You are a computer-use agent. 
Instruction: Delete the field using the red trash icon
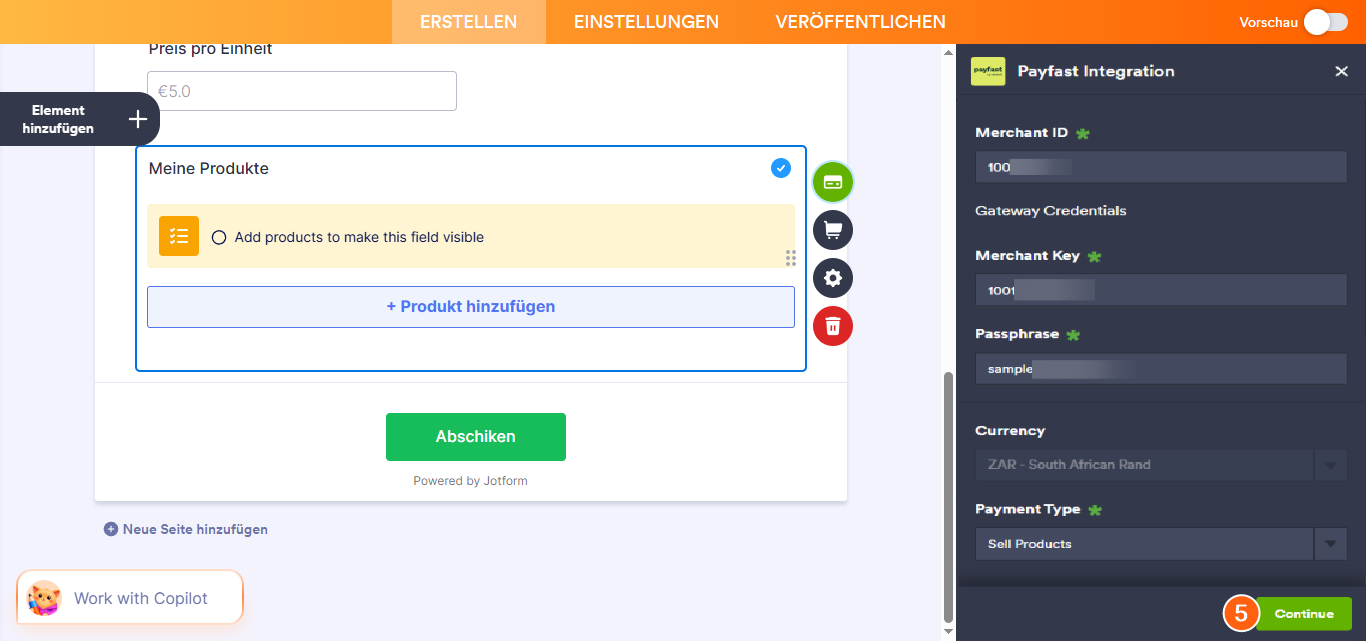[832, 326]
